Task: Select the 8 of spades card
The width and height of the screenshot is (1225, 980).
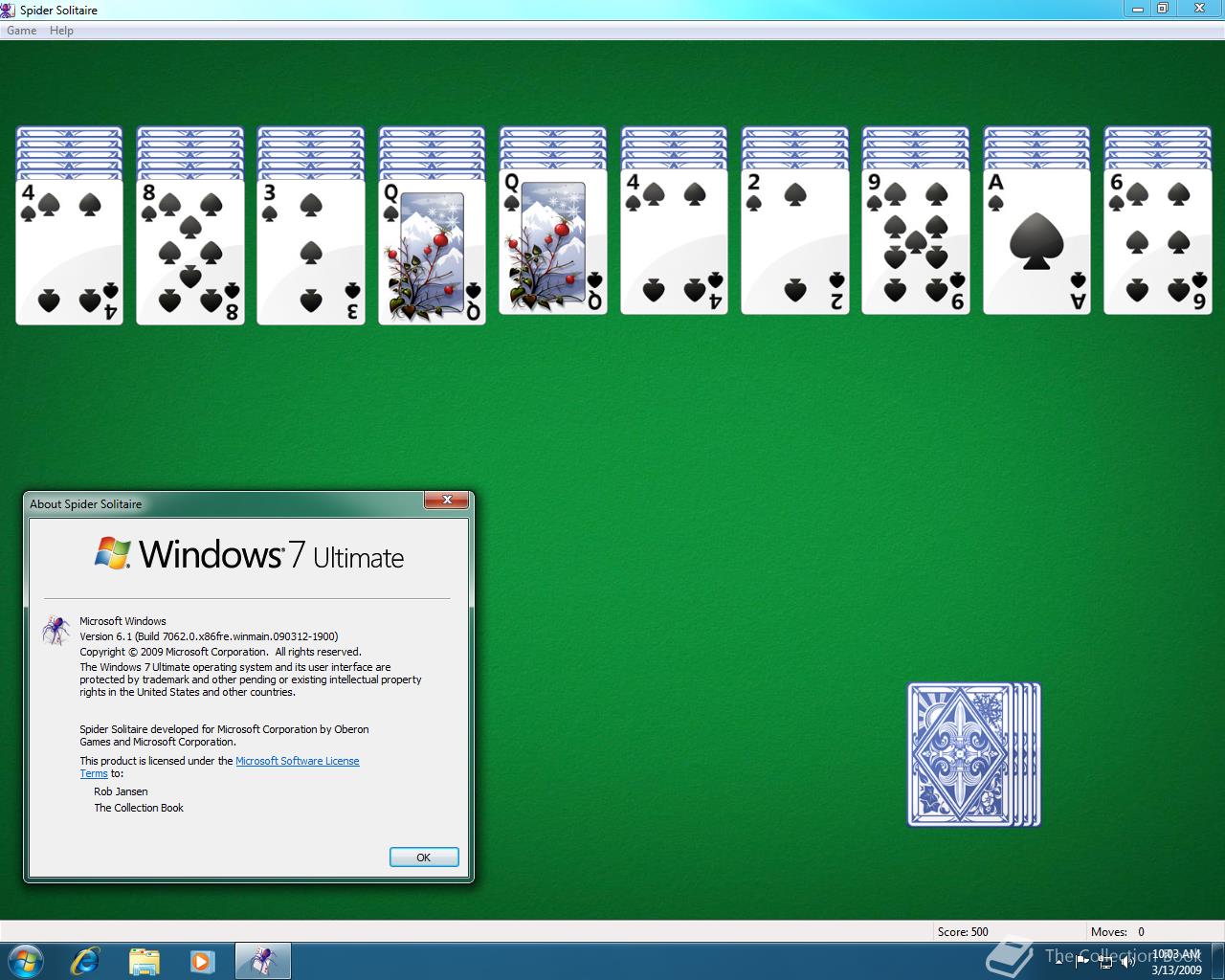Action: point(190,253)
